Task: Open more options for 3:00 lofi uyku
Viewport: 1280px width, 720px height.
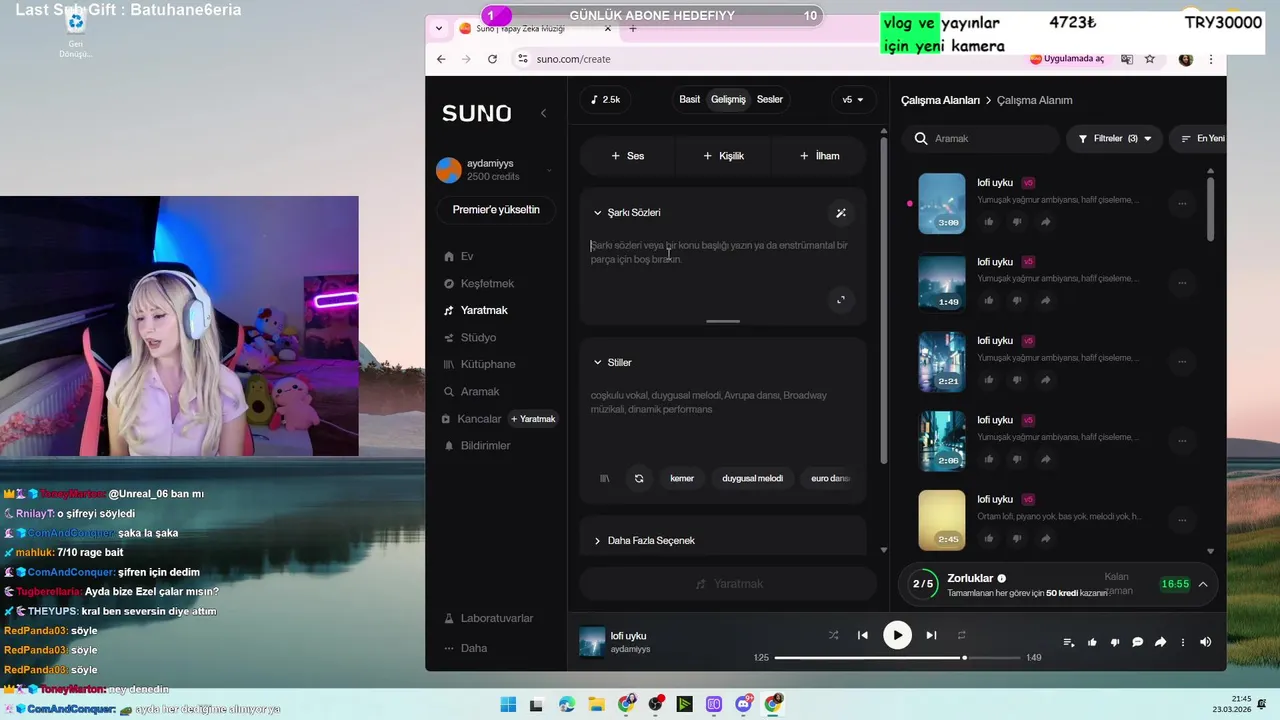Action: [x=1182, y=204]
